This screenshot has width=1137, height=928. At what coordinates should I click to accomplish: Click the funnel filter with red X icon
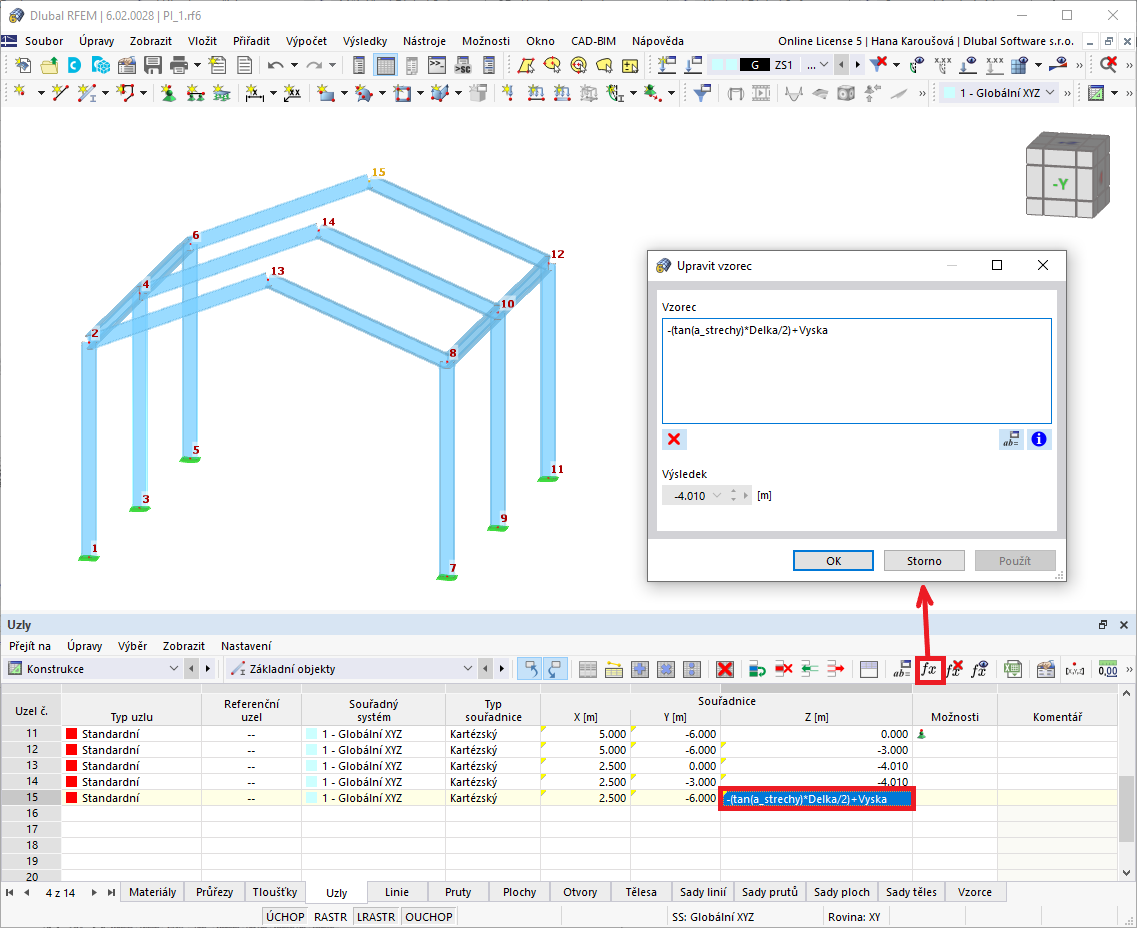click(879, 65)
